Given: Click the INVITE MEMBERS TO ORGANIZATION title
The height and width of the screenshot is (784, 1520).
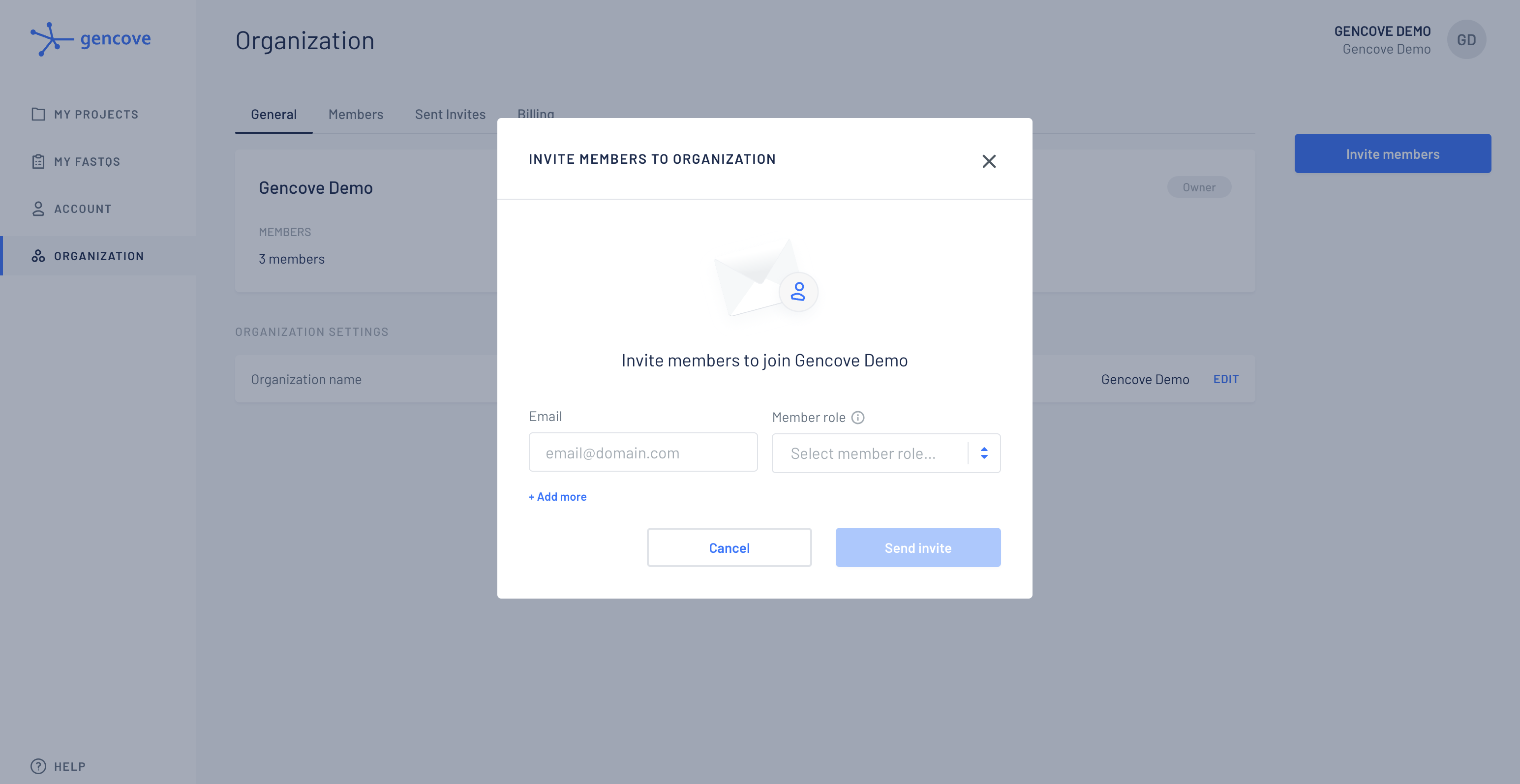Looking at the screenshot, I should [652, 159].
